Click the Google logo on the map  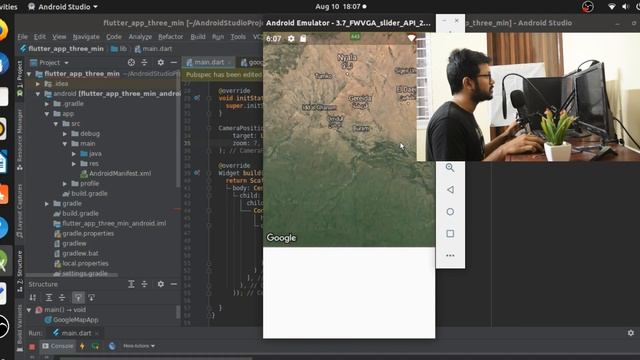281,238
